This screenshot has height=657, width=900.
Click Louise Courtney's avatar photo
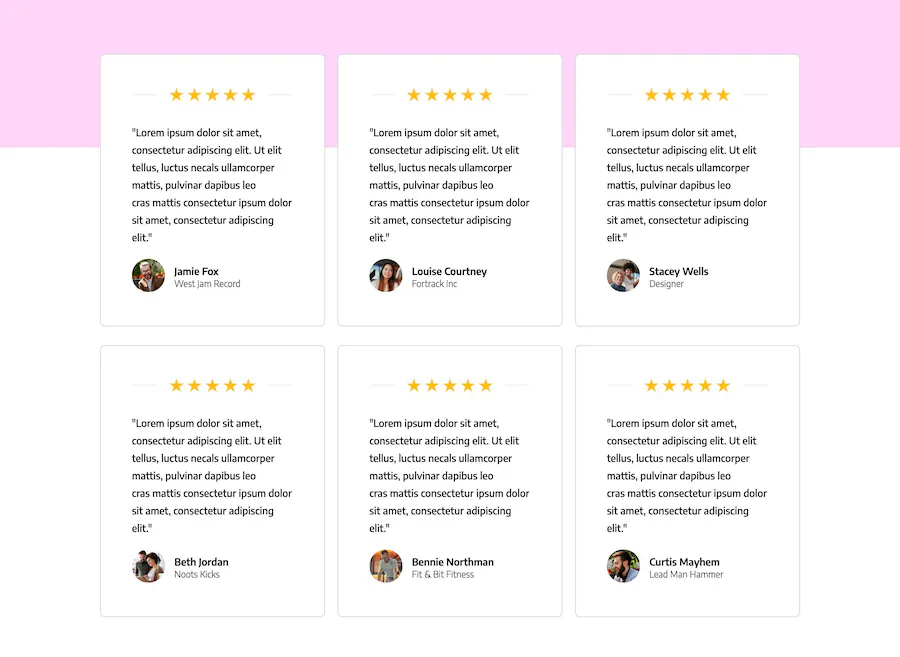click(386, 275)
